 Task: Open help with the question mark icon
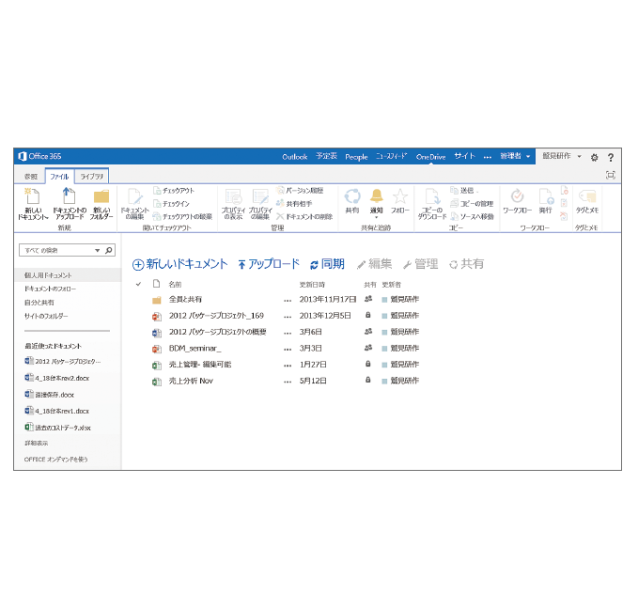pyautogui.click(x=611, y=157)
